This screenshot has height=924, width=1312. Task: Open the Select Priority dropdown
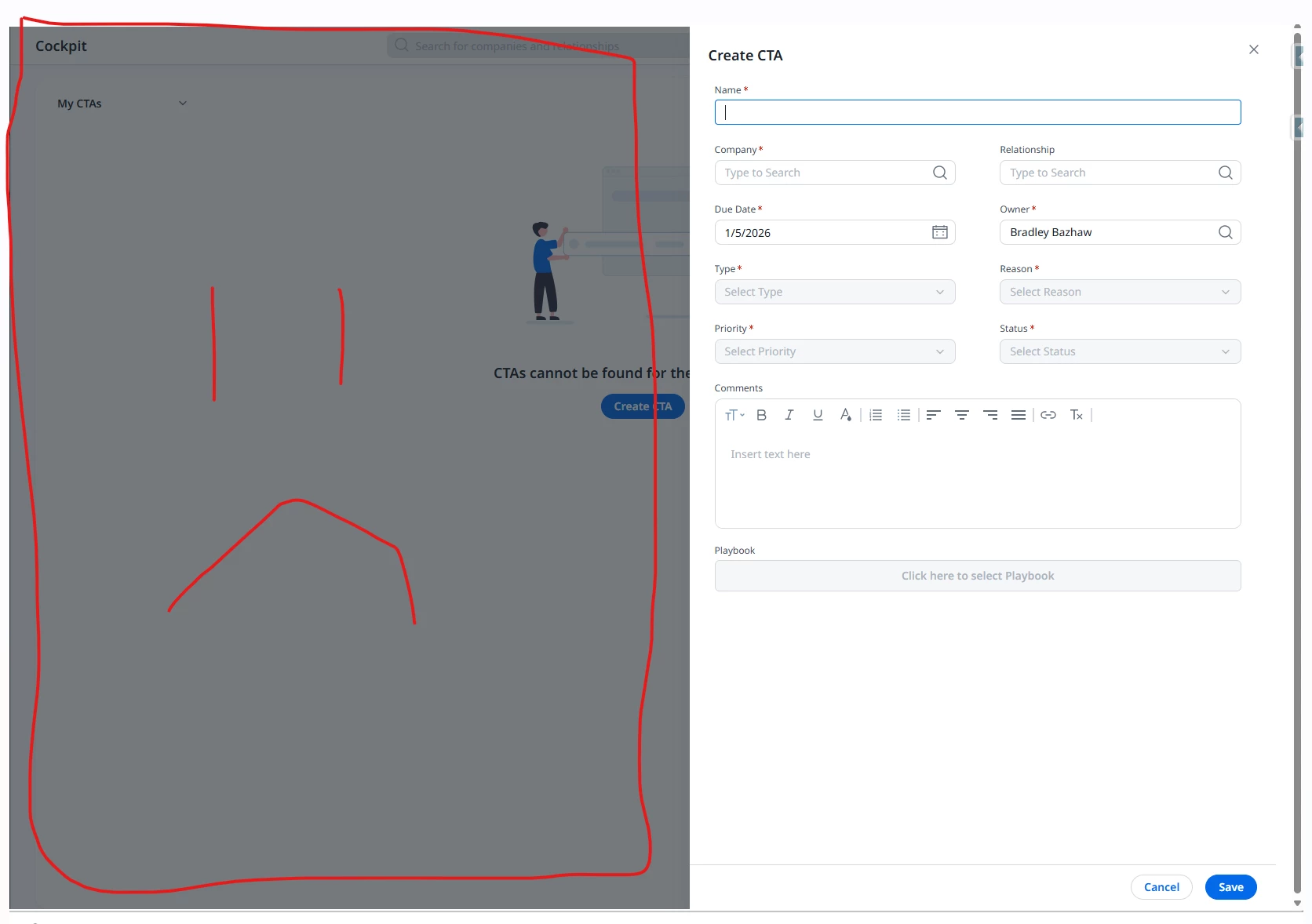tap(834, 351)
